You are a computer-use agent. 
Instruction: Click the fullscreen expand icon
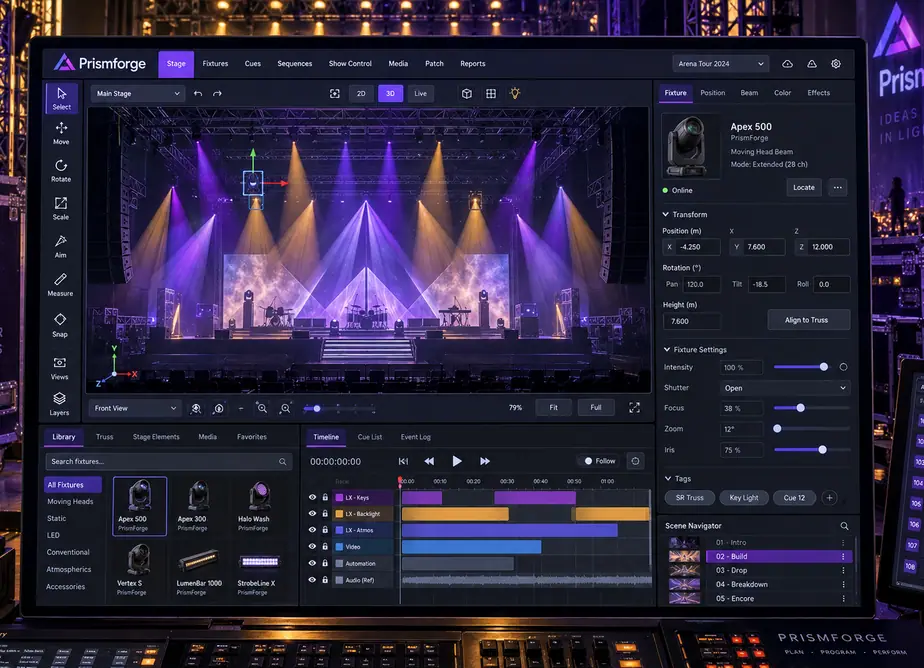[x=634, y=408]
